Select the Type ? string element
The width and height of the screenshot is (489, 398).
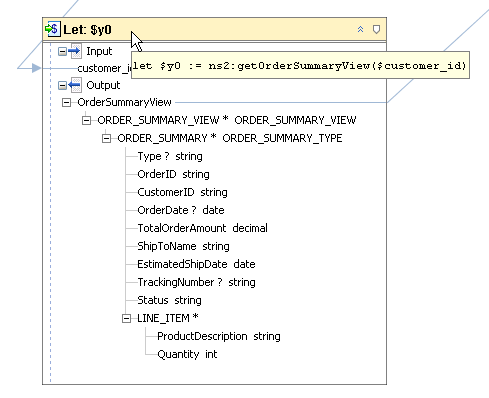pyautogui.click(x=170, y=156)
